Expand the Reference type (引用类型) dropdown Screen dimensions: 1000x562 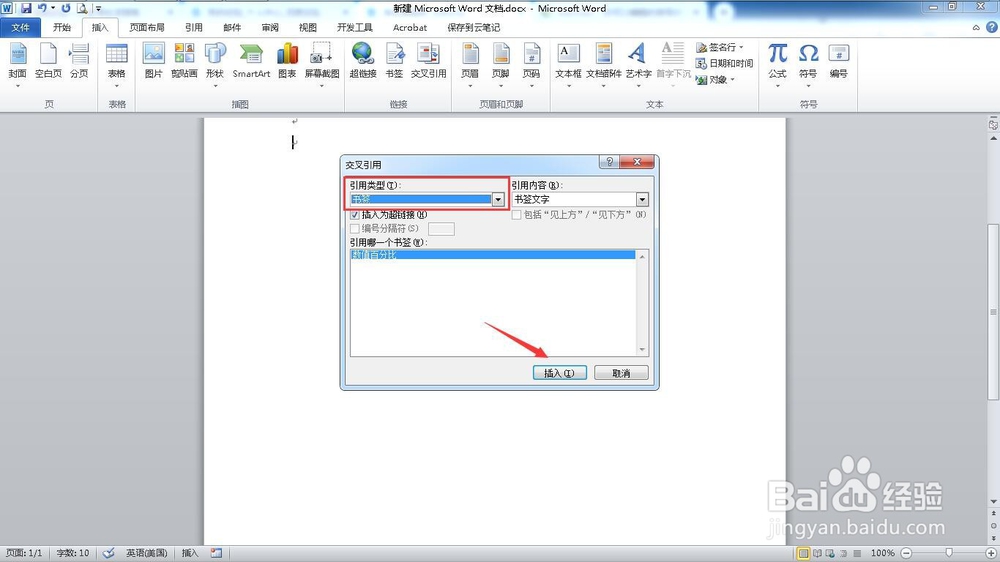[x=498, y=199]
